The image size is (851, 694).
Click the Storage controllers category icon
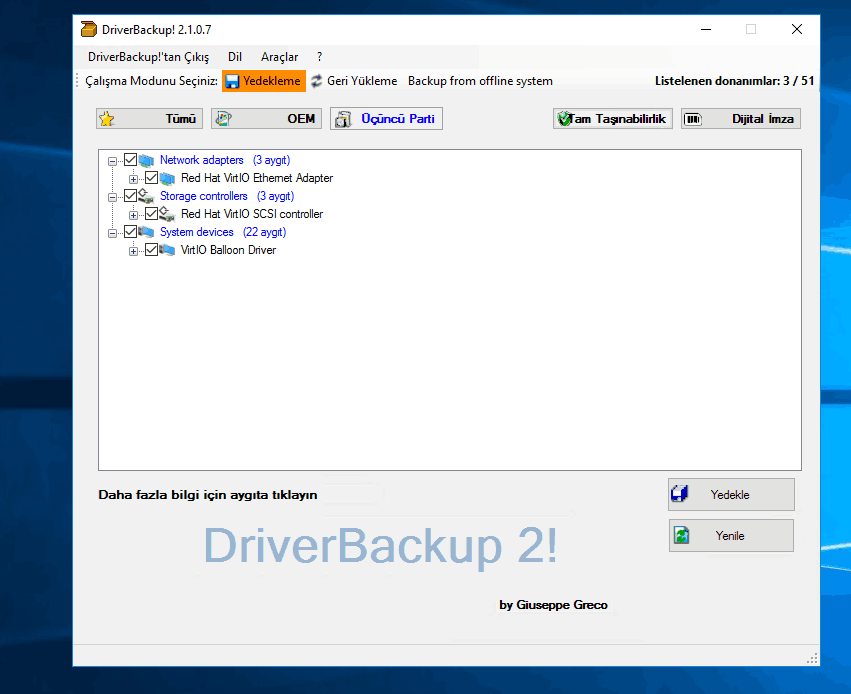click(146, 196)
